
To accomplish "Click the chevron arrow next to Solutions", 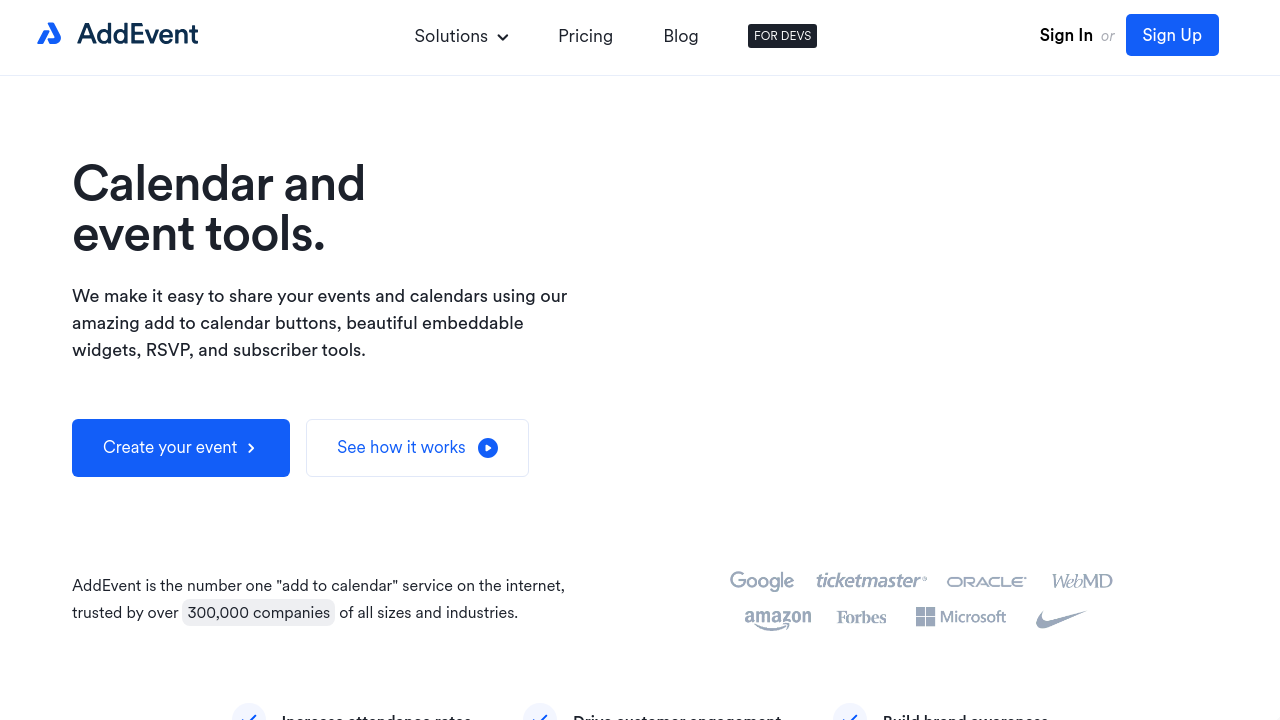I will (503, 37).
